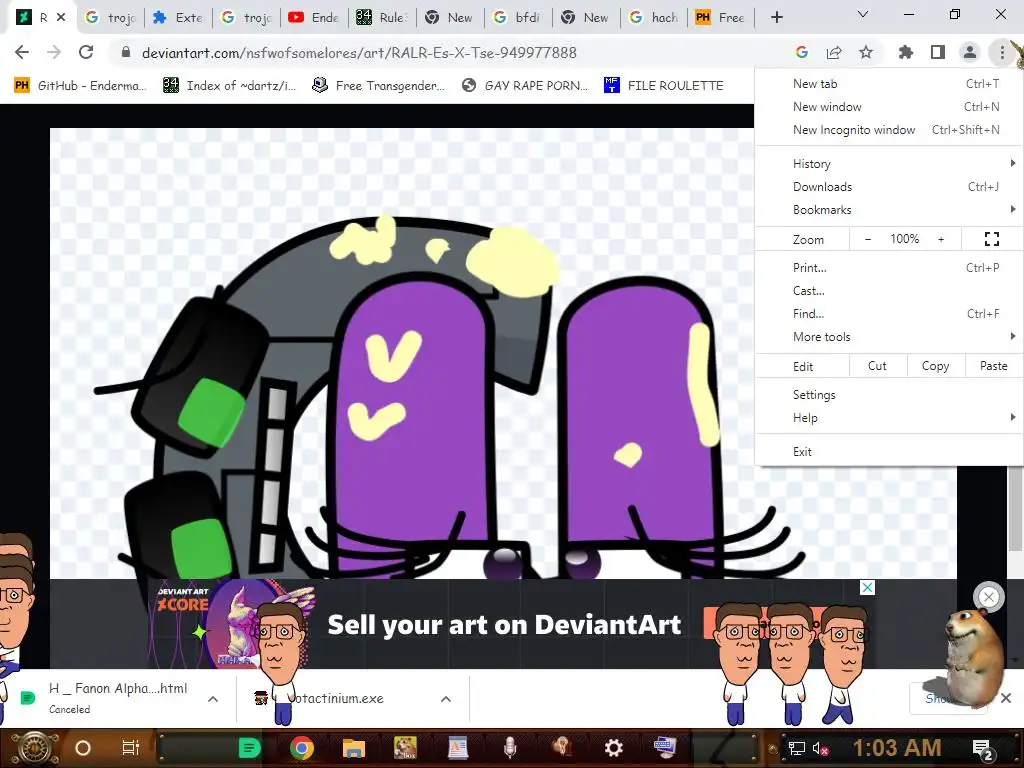Open the 'GitHub - Enderma...' bookmark
The height and width of the screenshot is (768, 1024).
coord(80,86)
